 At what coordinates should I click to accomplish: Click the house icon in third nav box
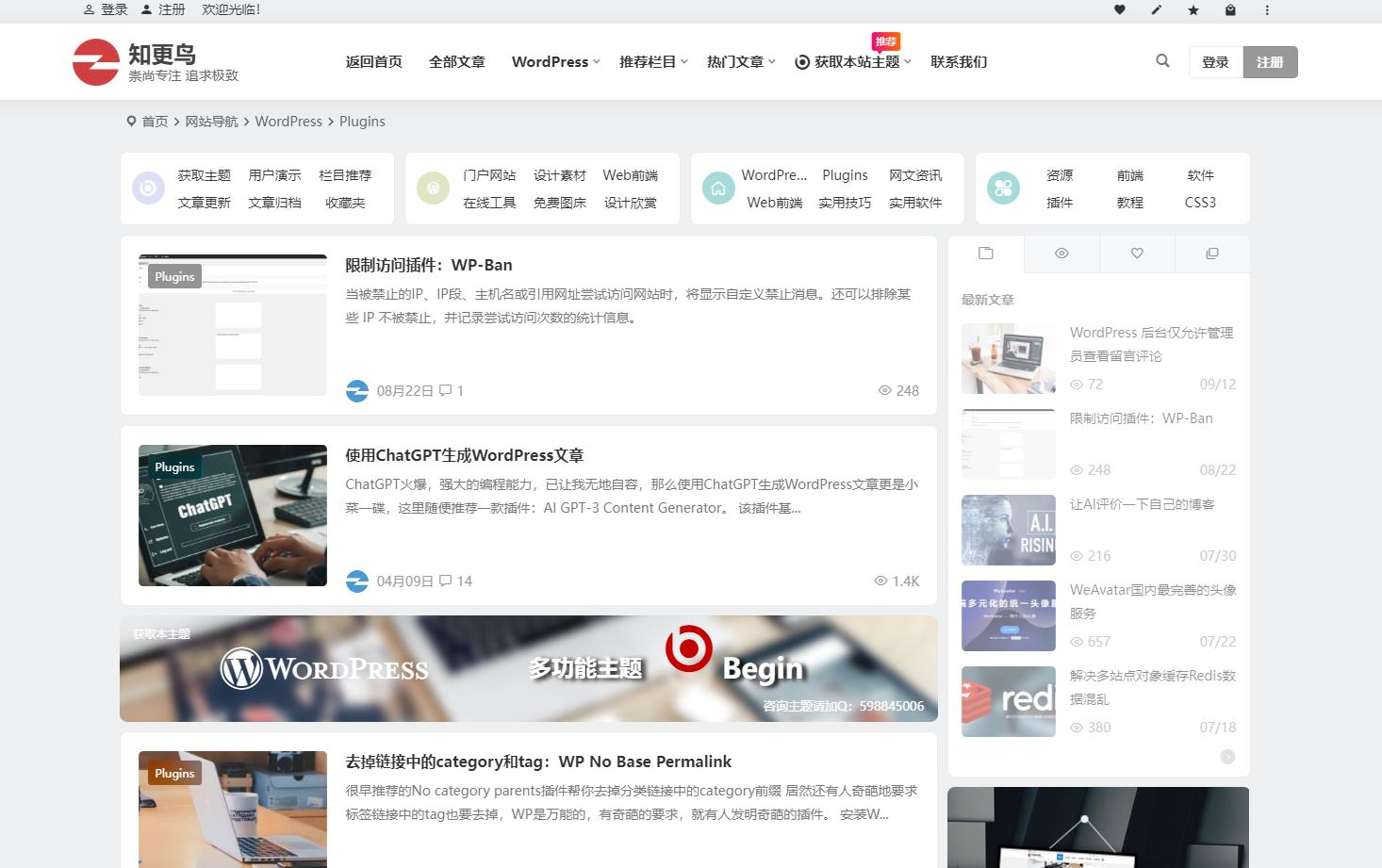pyautogui.click(x=718, y=188)
